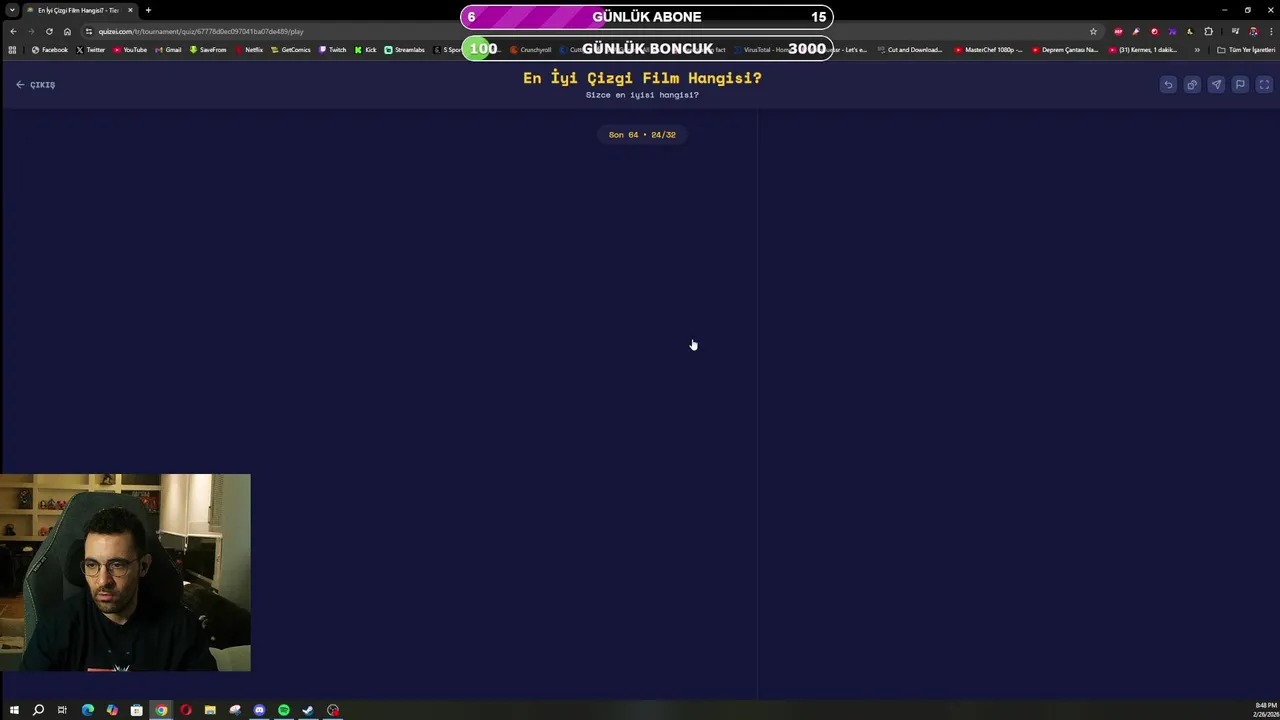Click the undo arrow icon in quiz header

coord(1168,85)
